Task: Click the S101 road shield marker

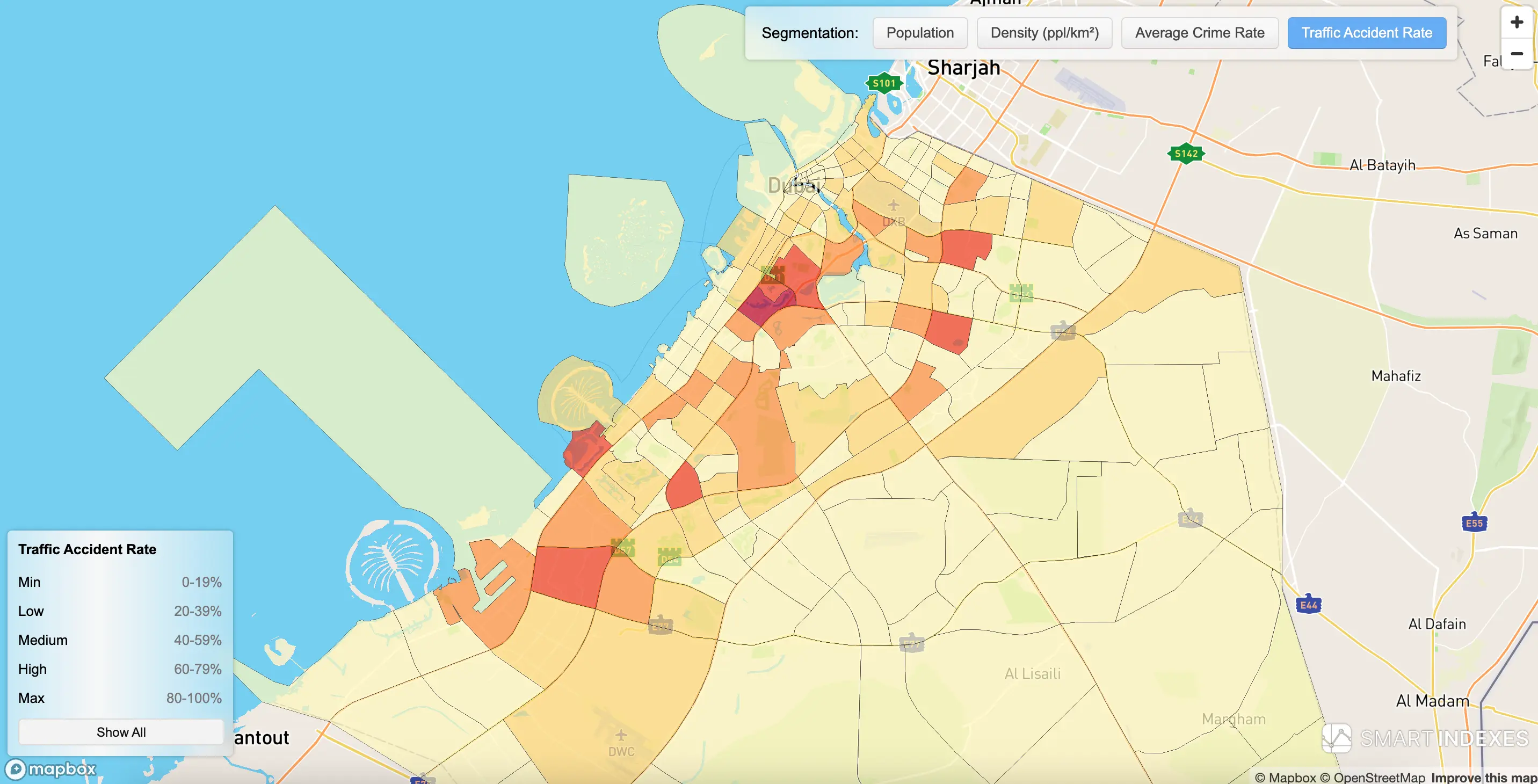Action: 883,83
